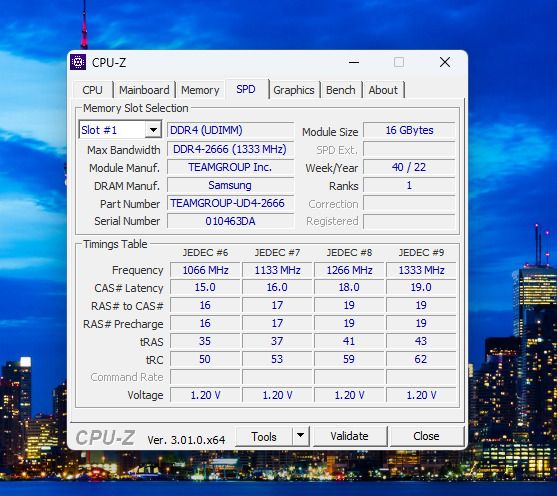Click the JEDEC #8 column header
Viewport: 557px width, 496px height.
pos(349,253)
